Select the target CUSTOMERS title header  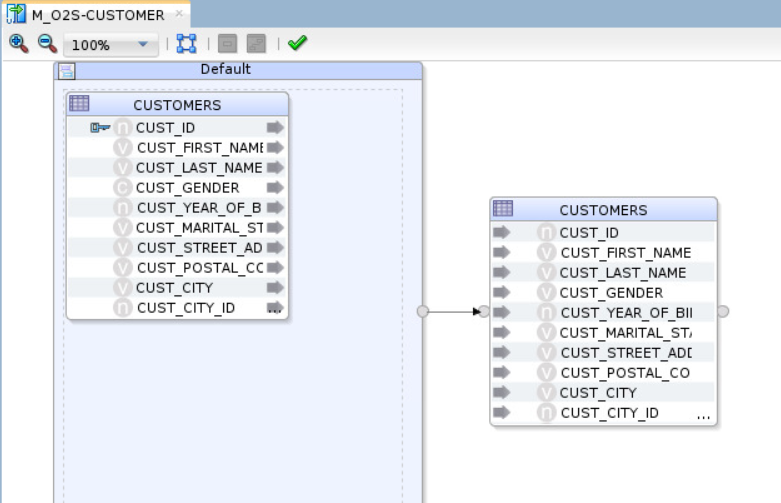tap(603, 210)
